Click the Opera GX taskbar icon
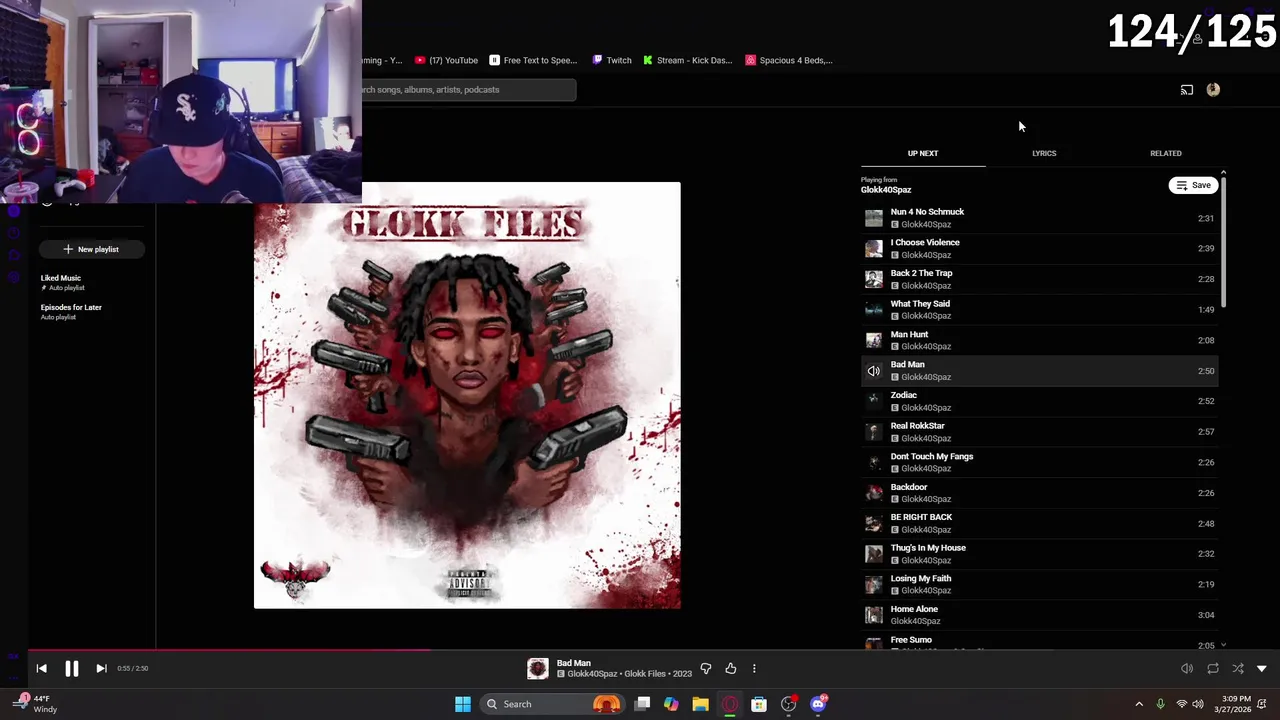Screen dimensions: 1280x720 coord(730,704)
